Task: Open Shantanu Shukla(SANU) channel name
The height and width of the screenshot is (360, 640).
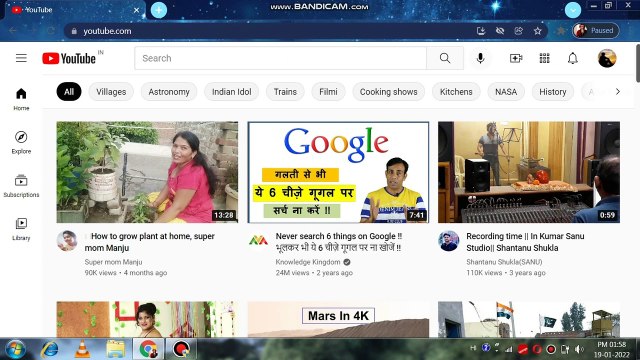Action: 504,262
